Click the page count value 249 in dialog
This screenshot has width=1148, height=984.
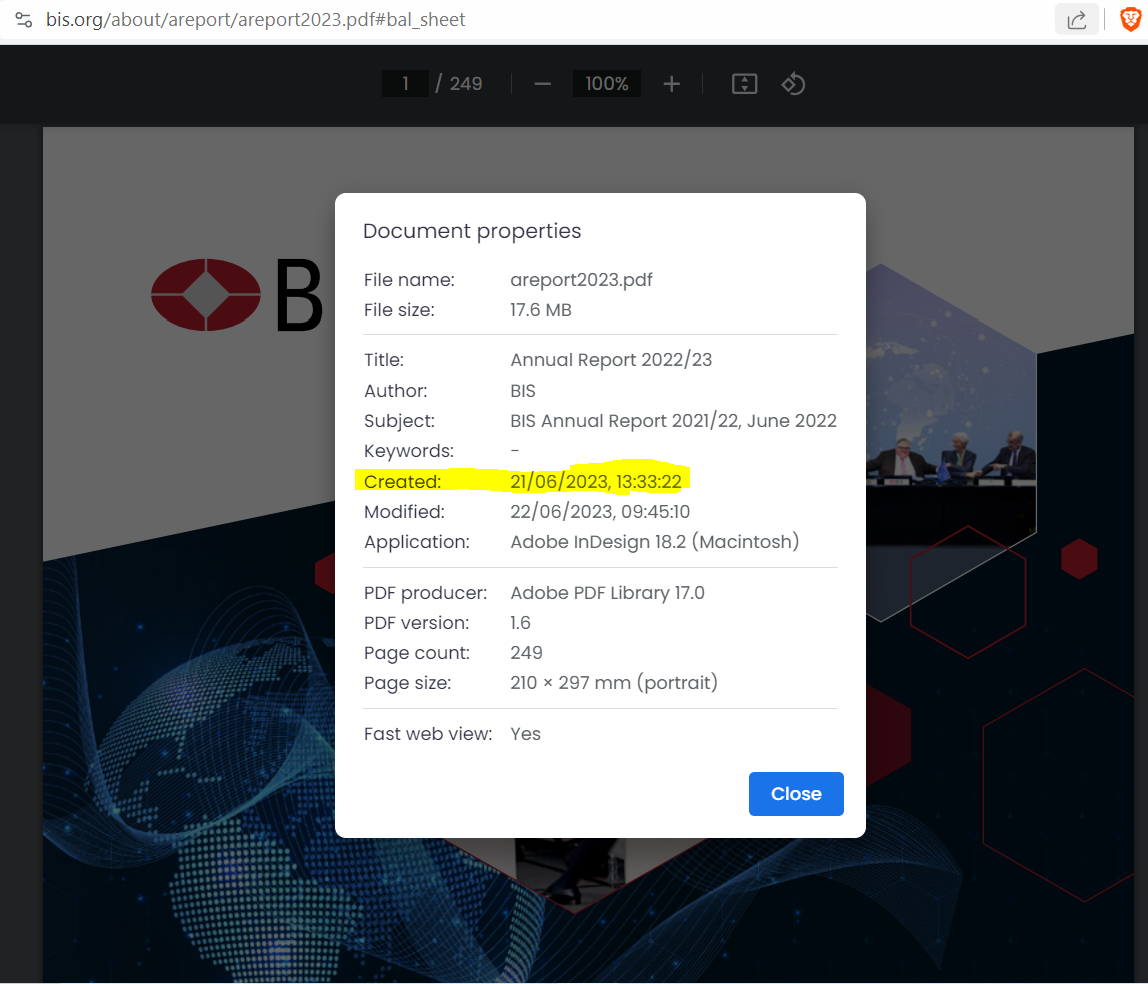click(526, 653)
